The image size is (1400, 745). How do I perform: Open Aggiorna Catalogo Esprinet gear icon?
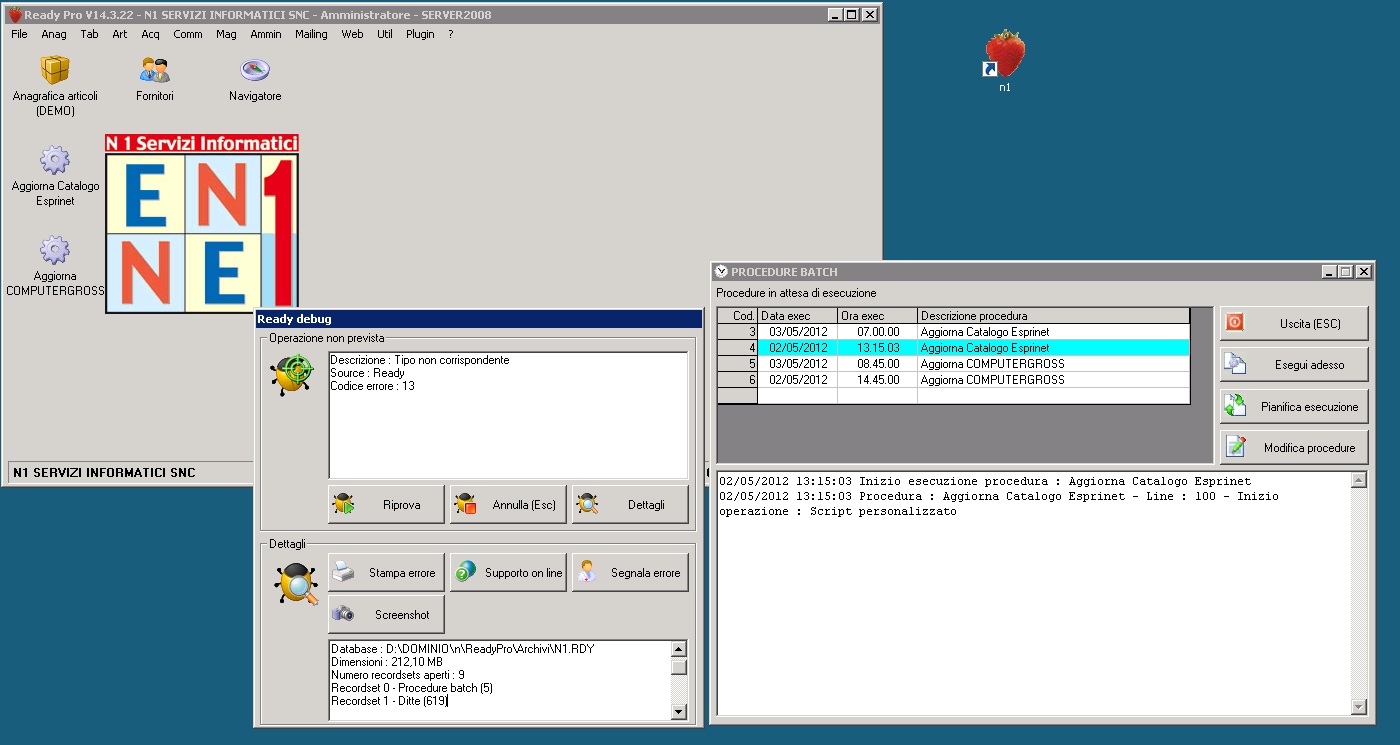(55, 160)
